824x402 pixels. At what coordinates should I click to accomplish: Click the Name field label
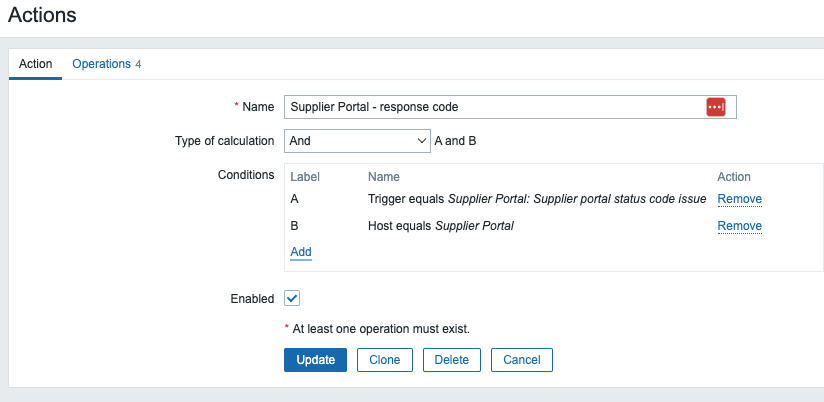257,107
